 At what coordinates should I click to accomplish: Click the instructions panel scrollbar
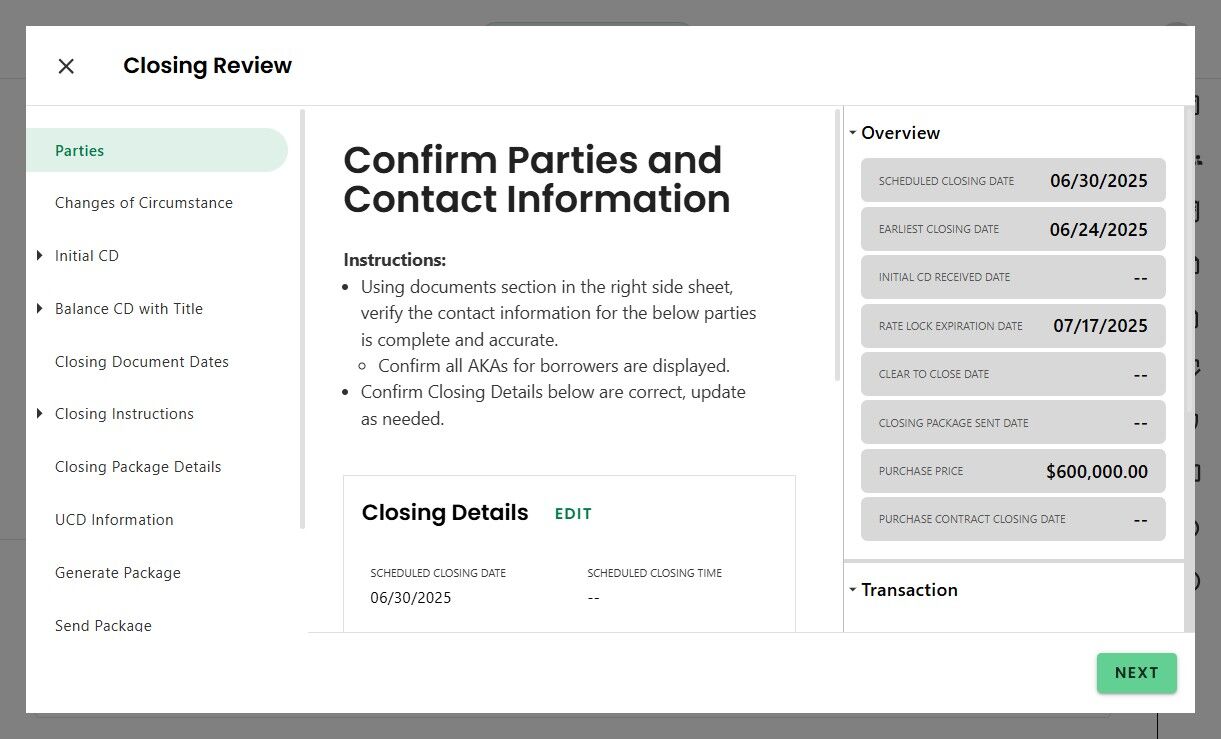pos(838,245)
